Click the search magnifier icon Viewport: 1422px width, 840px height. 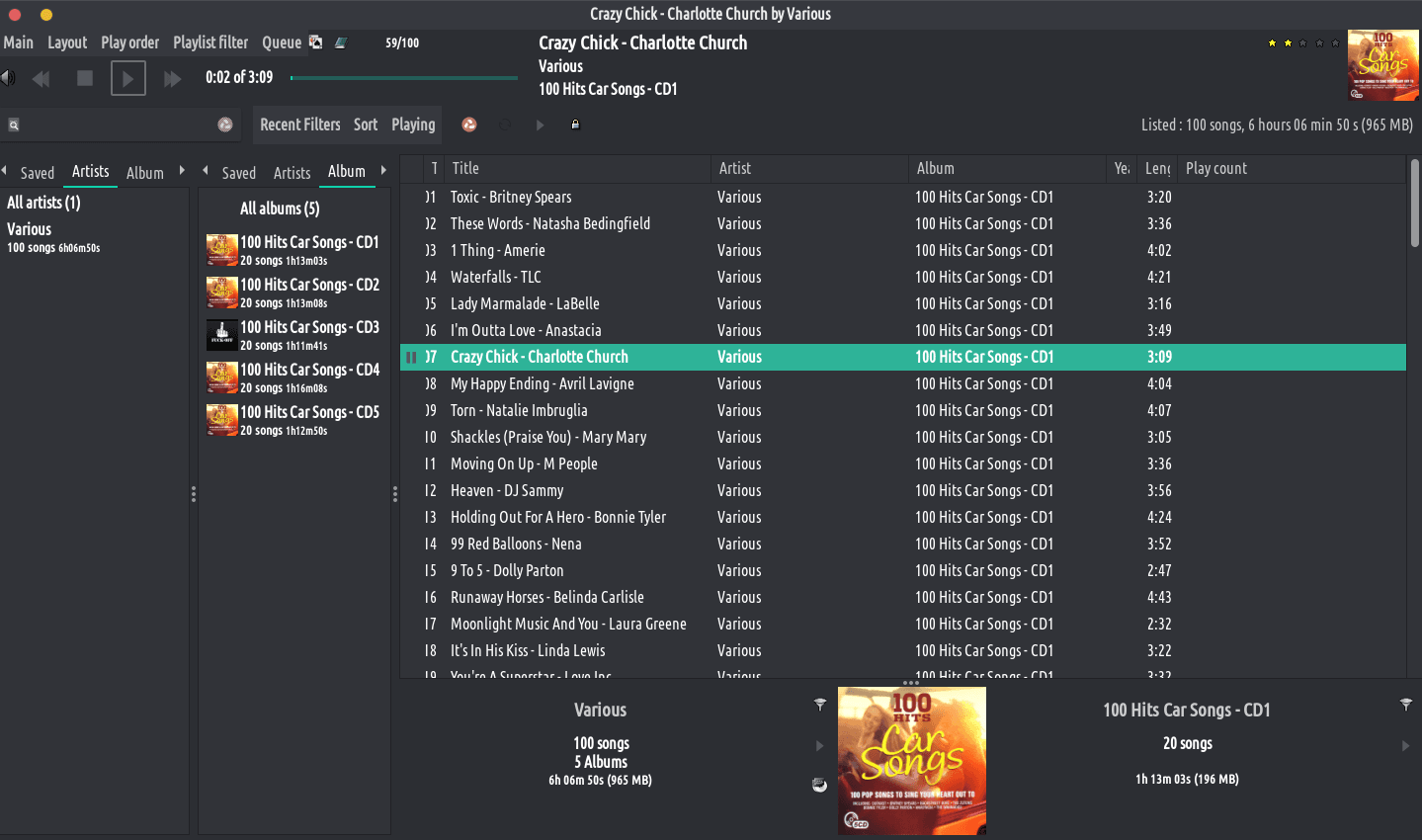tap(14, 125)
